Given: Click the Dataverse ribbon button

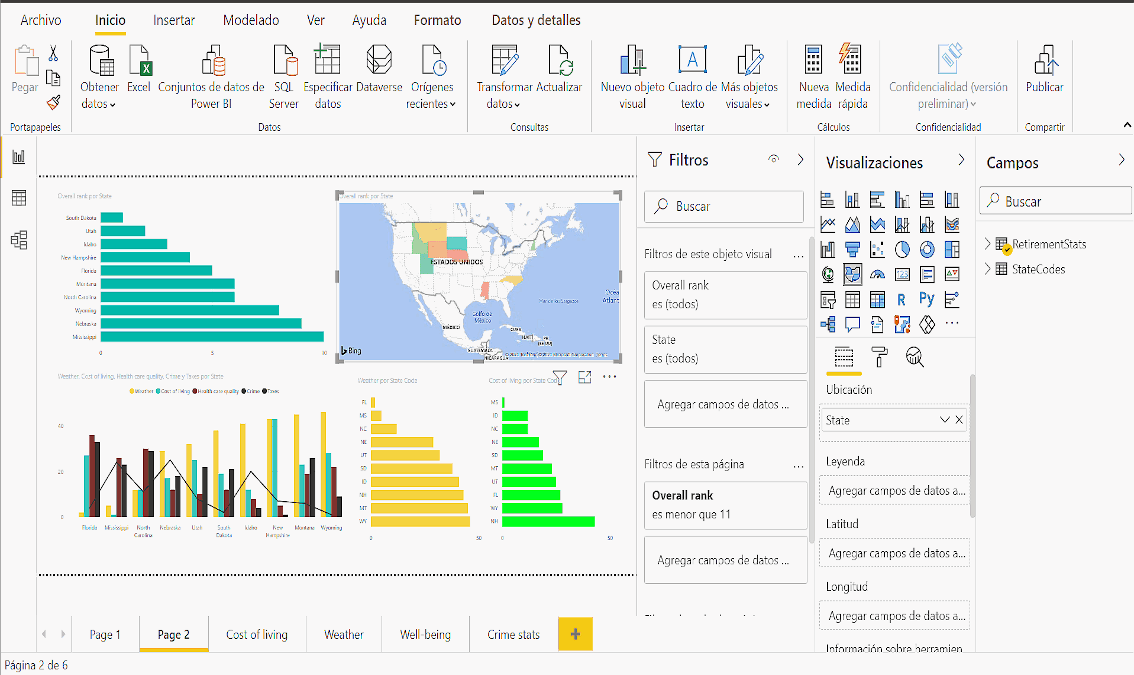Looking at the screenshot, I should (x=379, y=69).
